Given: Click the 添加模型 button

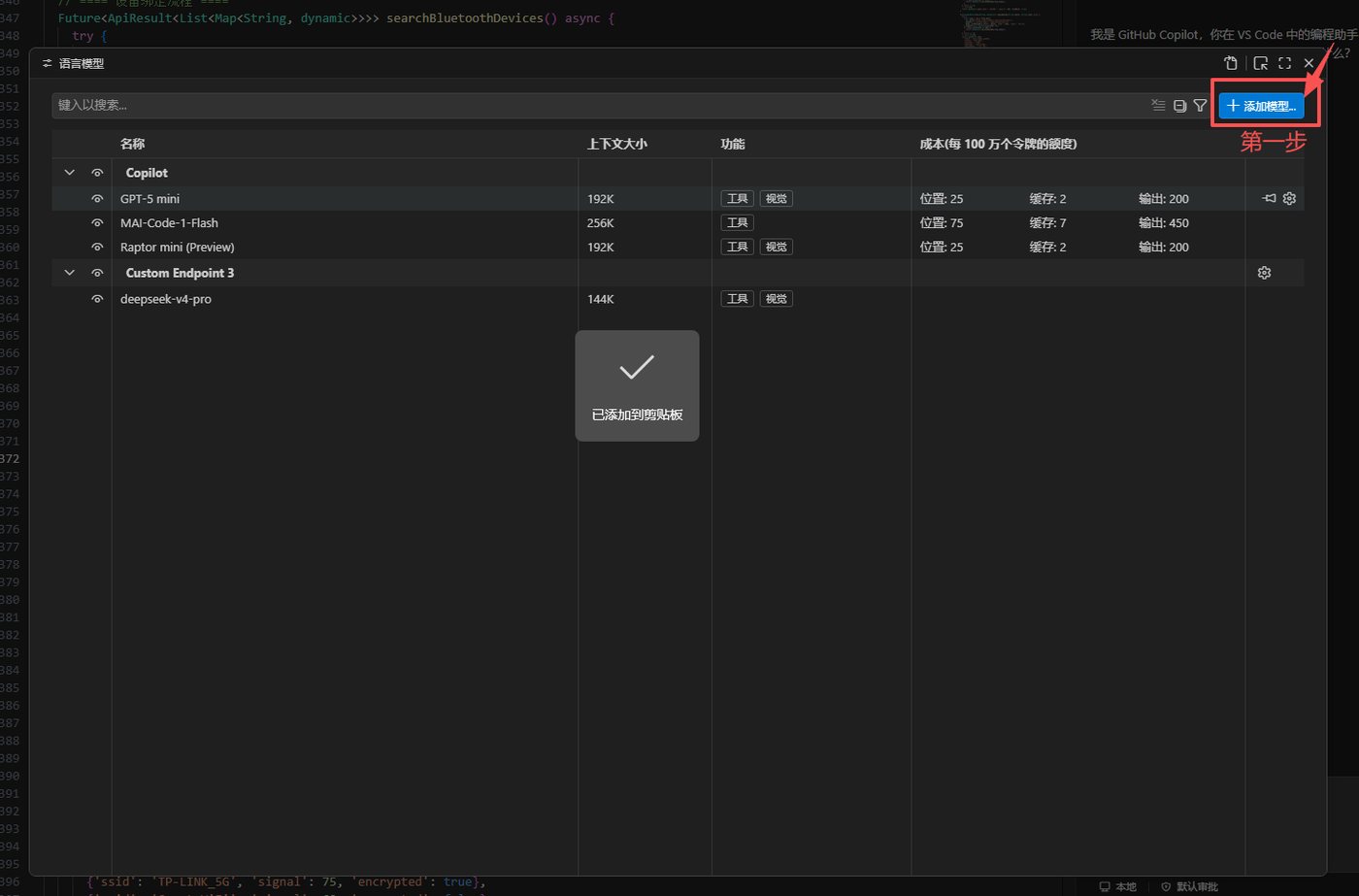Looking at the screenshot, I should click(x=1261, y=106).
